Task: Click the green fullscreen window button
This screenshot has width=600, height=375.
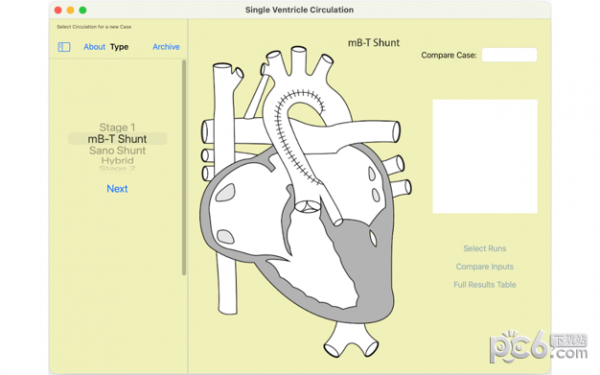Action: click(83, 10)
